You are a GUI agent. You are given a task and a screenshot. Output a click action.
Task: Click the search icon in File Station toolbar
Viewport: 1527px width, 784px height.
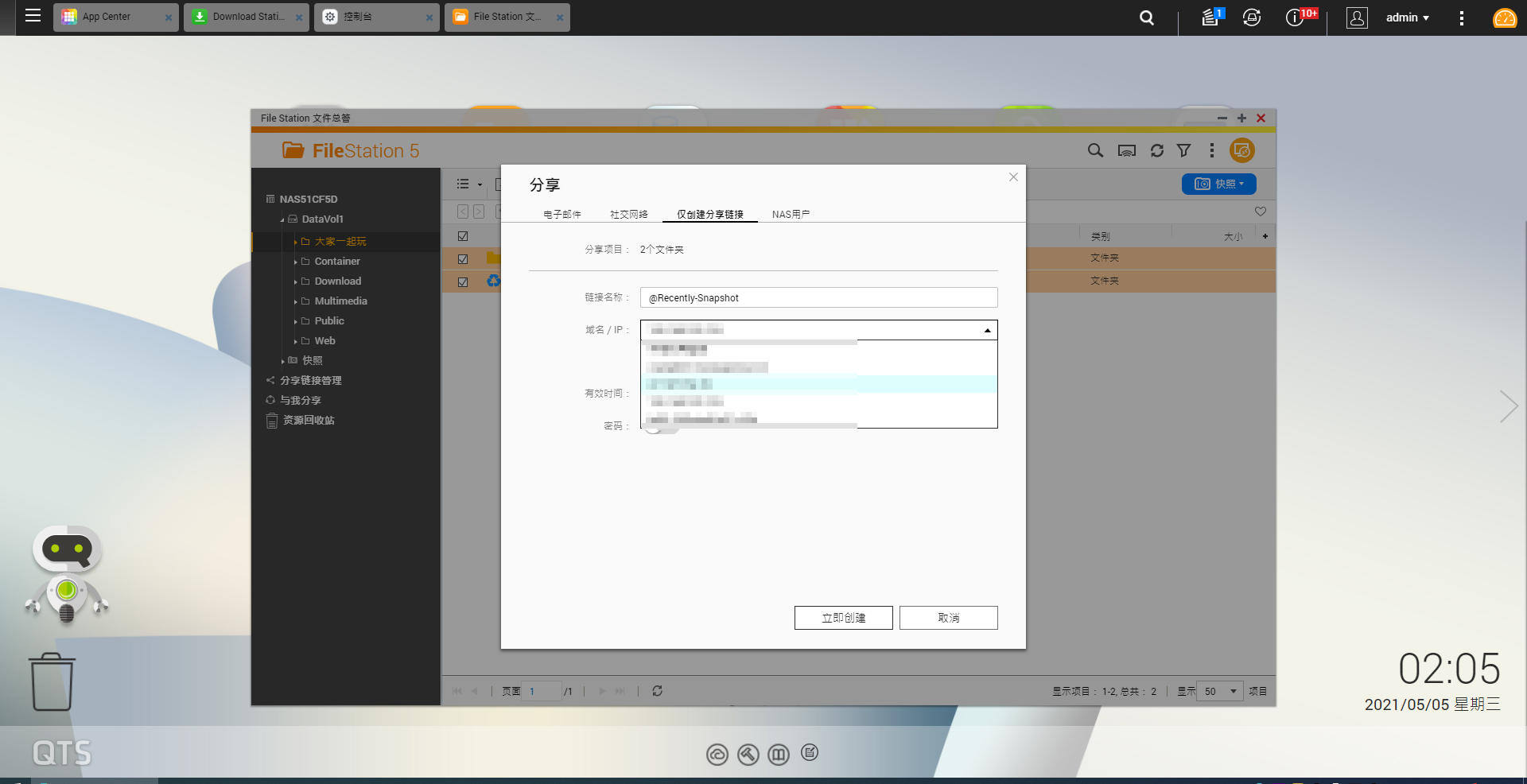coord(1095,150)
